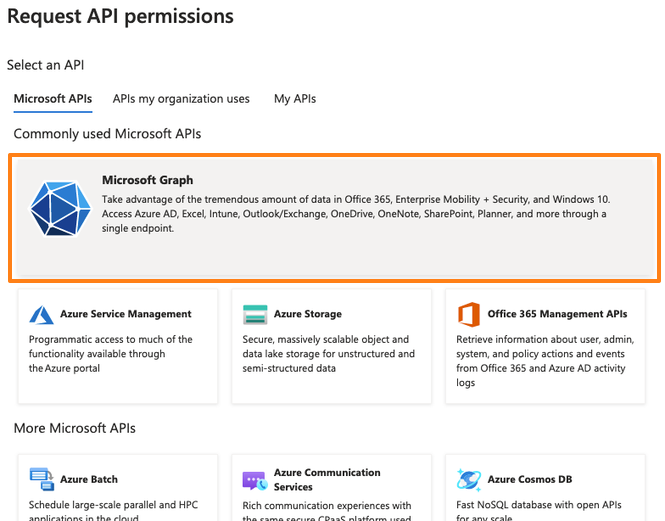Choose the Microsoft Graph title
This screenshot has height=521, width=665.
click(x=148, y=180)
